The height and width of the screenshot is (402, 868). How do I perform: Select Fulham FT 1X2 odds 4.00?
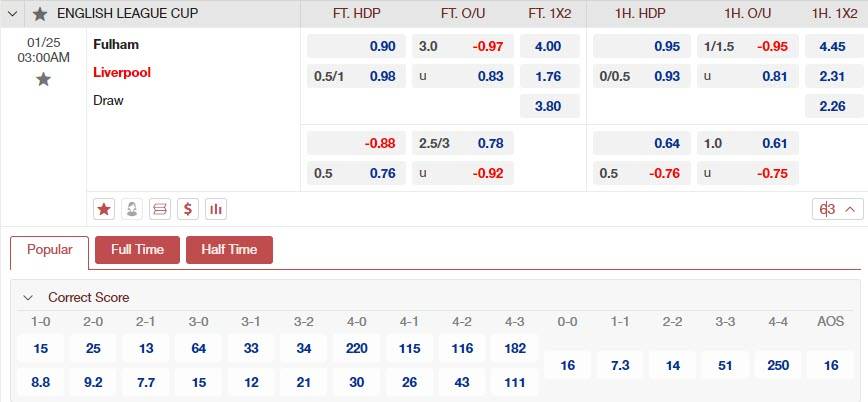tap(548, 46)
